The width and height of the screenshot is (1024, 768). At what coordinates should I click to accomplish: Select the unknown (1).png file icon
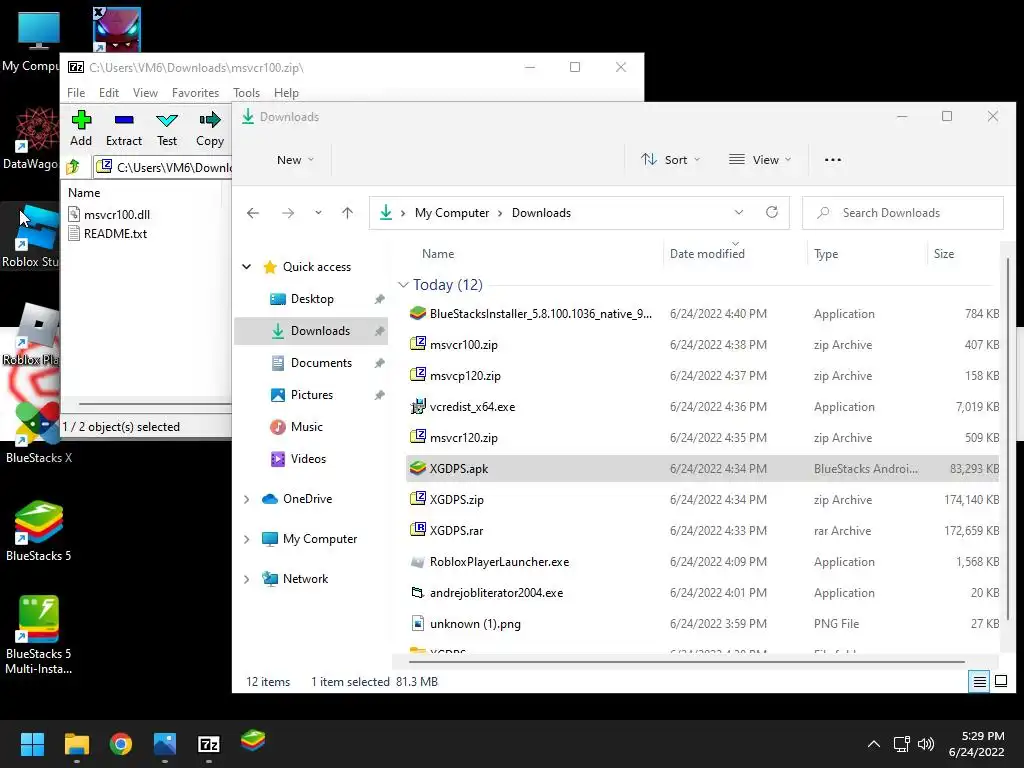pyautogui.click(x=418, y=624)
